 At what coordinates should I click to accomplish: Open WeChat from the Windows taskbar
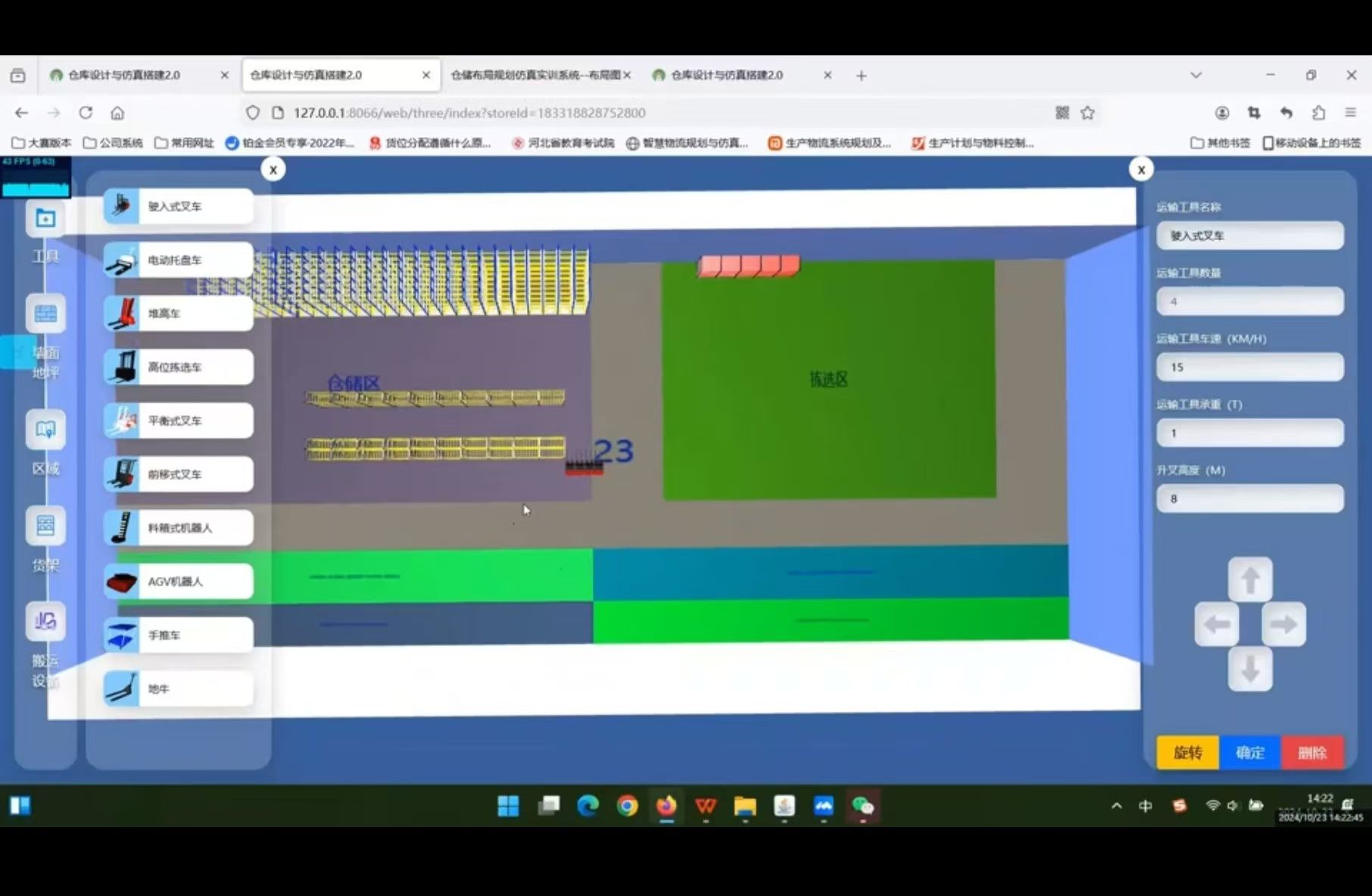click(862, 806)
